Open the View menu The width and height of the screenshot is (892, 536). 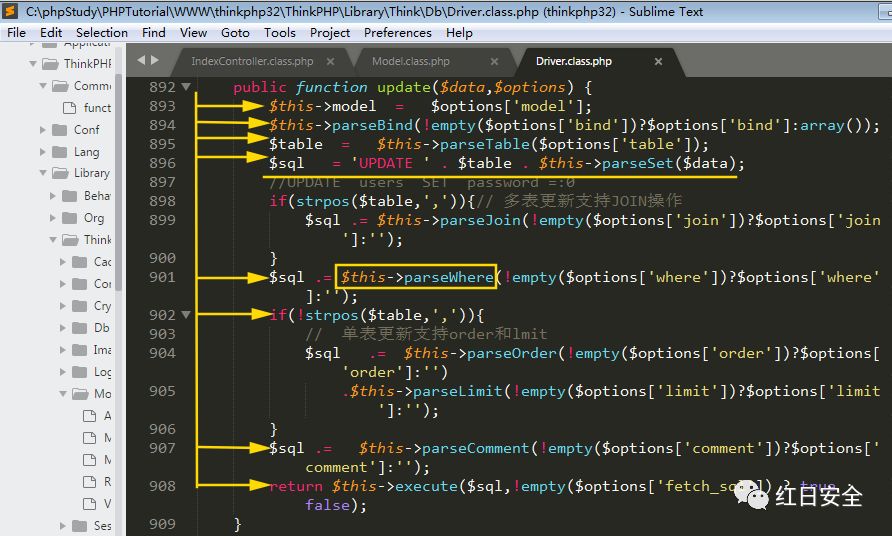(193, 32)
